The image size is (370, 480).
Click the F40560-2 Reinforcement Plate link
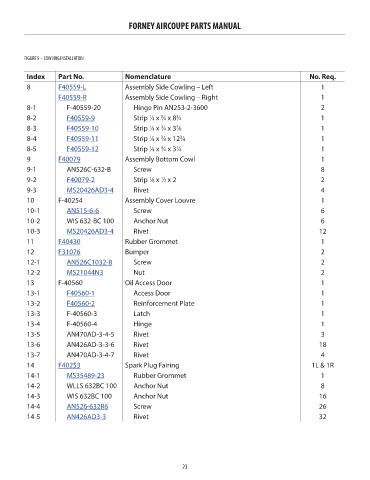(x=81, y=304)
